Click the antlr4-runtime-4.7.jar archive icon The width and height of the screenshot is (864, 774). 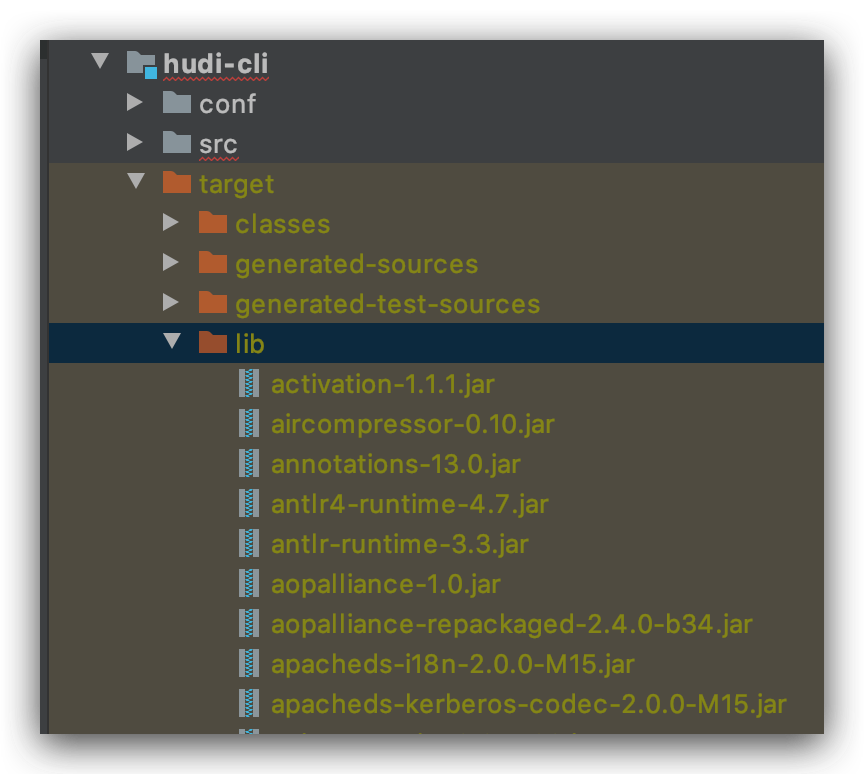(x=249, y=503)
